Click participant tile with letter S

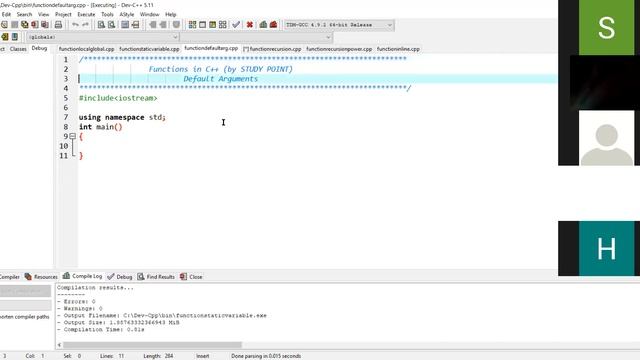[607, 27]
